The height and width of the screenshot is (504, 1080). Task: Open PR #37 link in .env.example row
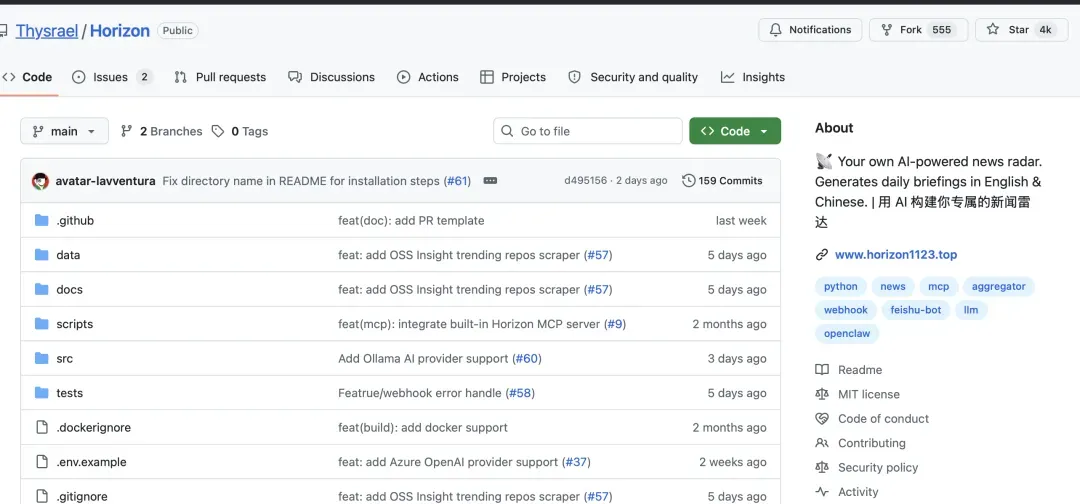click(x=576, y=462)
